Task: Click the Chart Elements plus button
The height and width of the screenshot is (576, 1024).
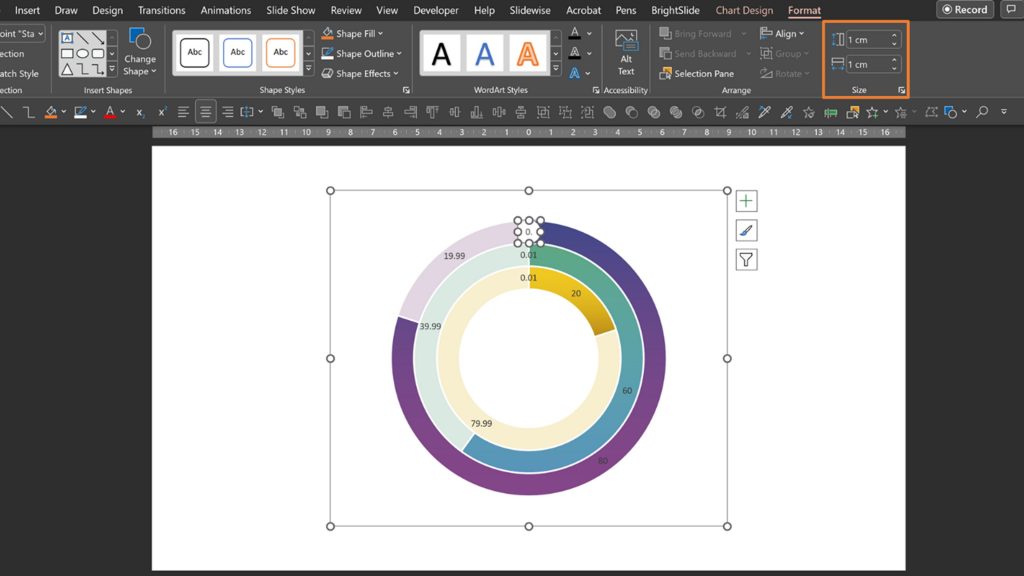Action: pyautogui.click(x=746, y=201)
